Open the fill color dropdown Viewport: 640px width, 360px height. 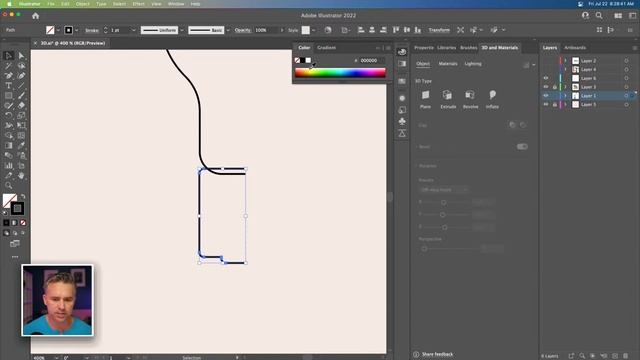pos(58,30)
